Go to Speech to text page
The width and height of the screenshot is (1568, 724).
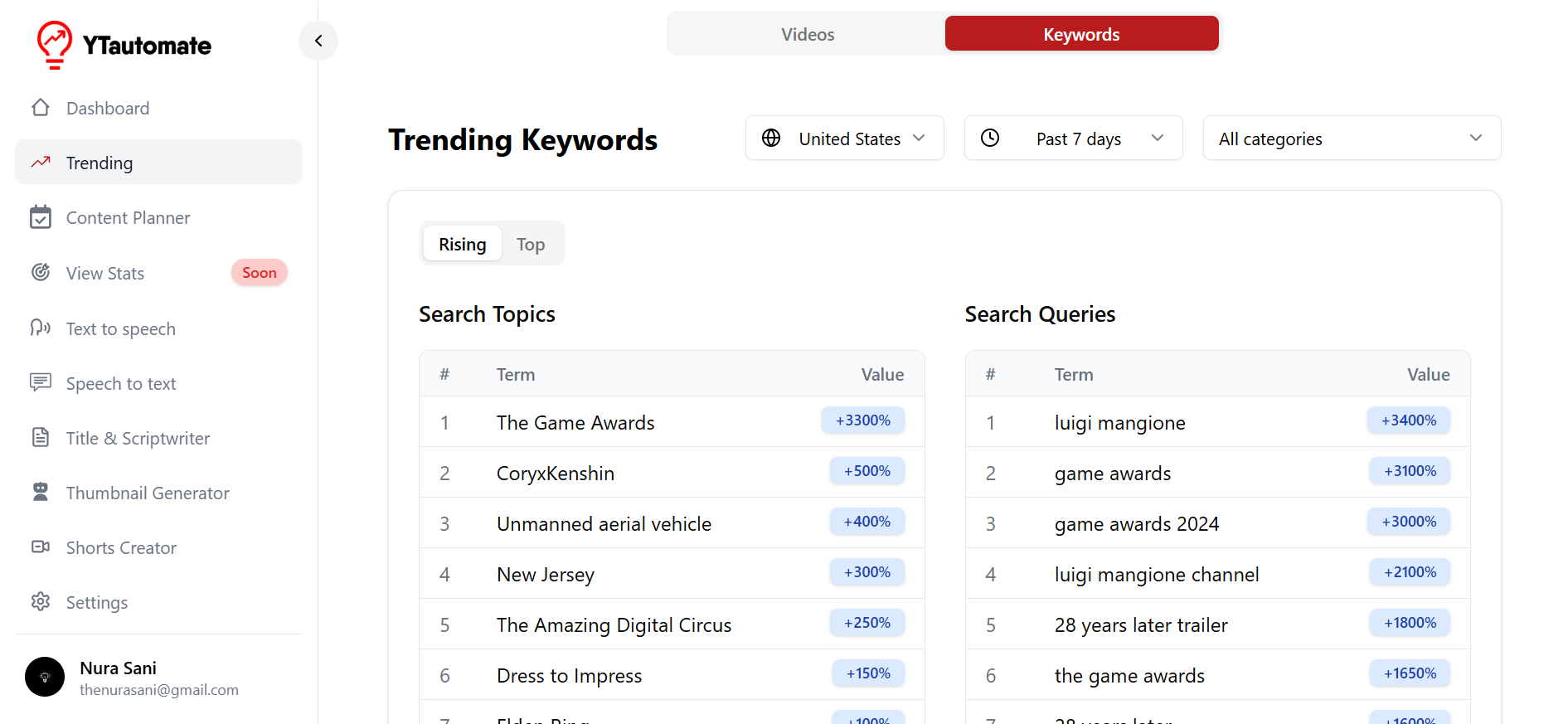coord(158,383)
